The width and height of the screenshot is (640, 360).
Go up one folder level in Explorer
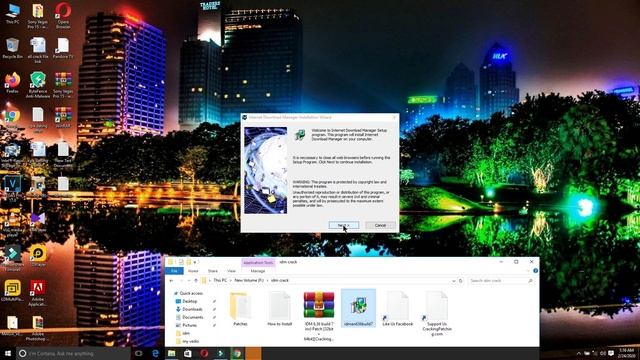(196, 281)
